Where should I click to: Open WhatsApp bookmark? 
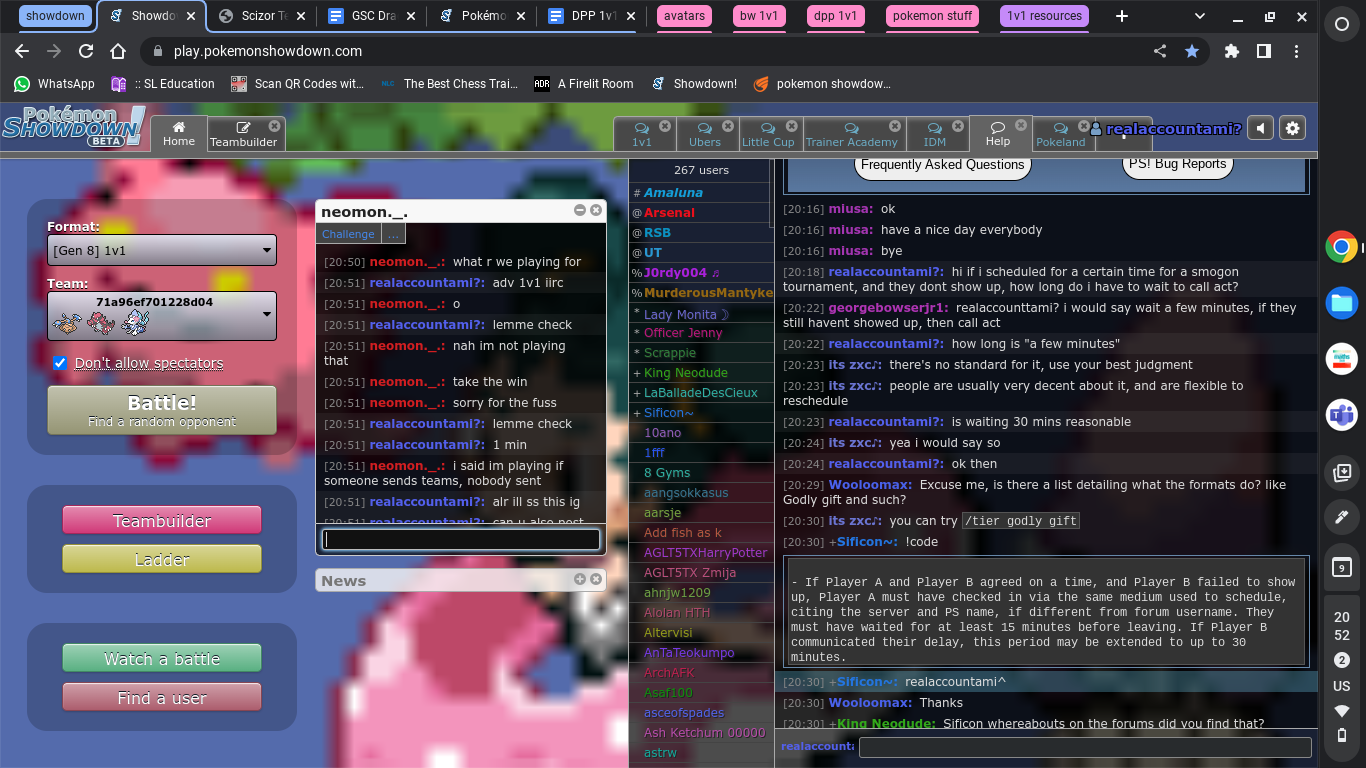pos(55,84)
